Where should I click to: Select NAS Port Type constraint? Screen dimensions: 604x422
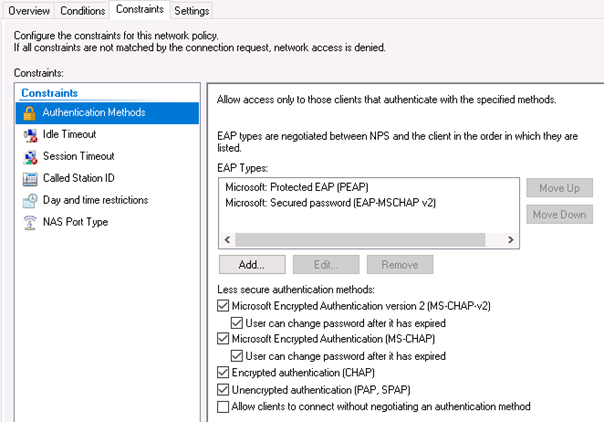click(107, 222)
